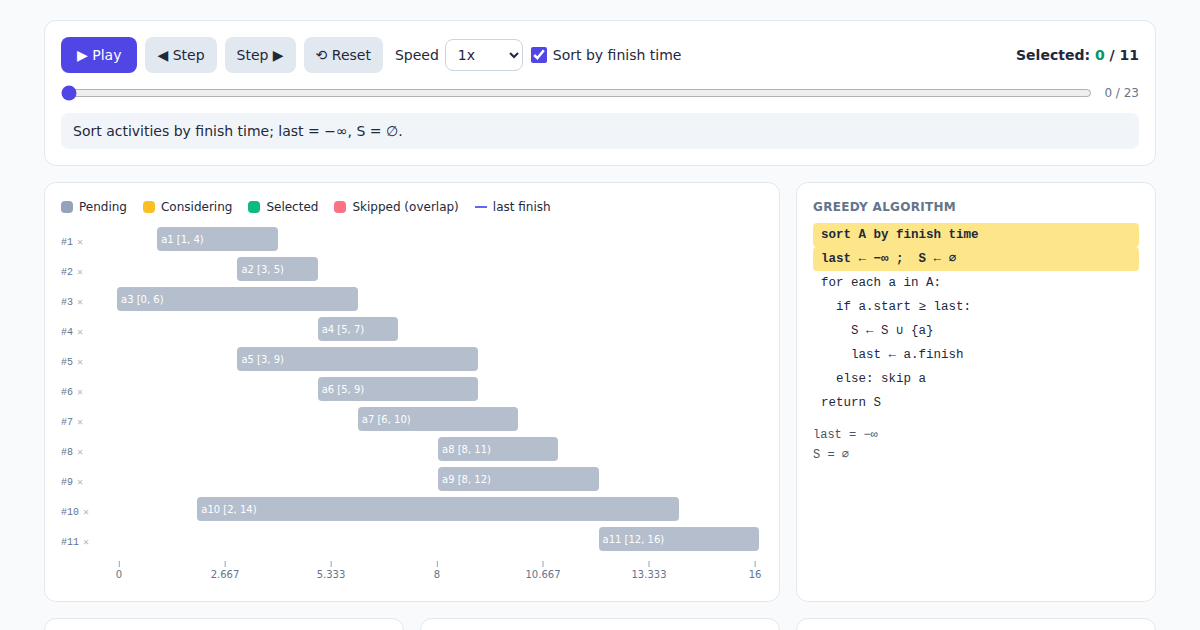This screenshot has height=630, width=1200.
Task: Click the 'return S' code line
Action: click(x=976, y=403)
